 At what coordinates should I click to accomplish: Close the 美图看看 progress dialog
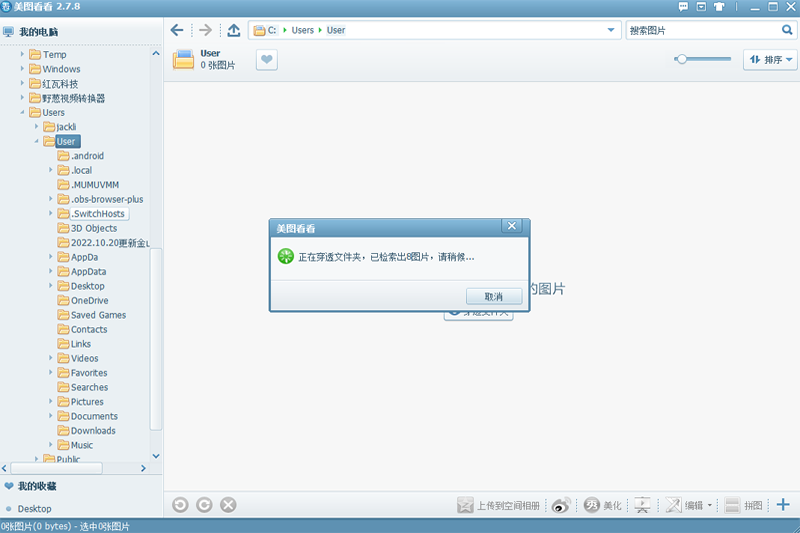pyautogui.click(x=512, y=225)
